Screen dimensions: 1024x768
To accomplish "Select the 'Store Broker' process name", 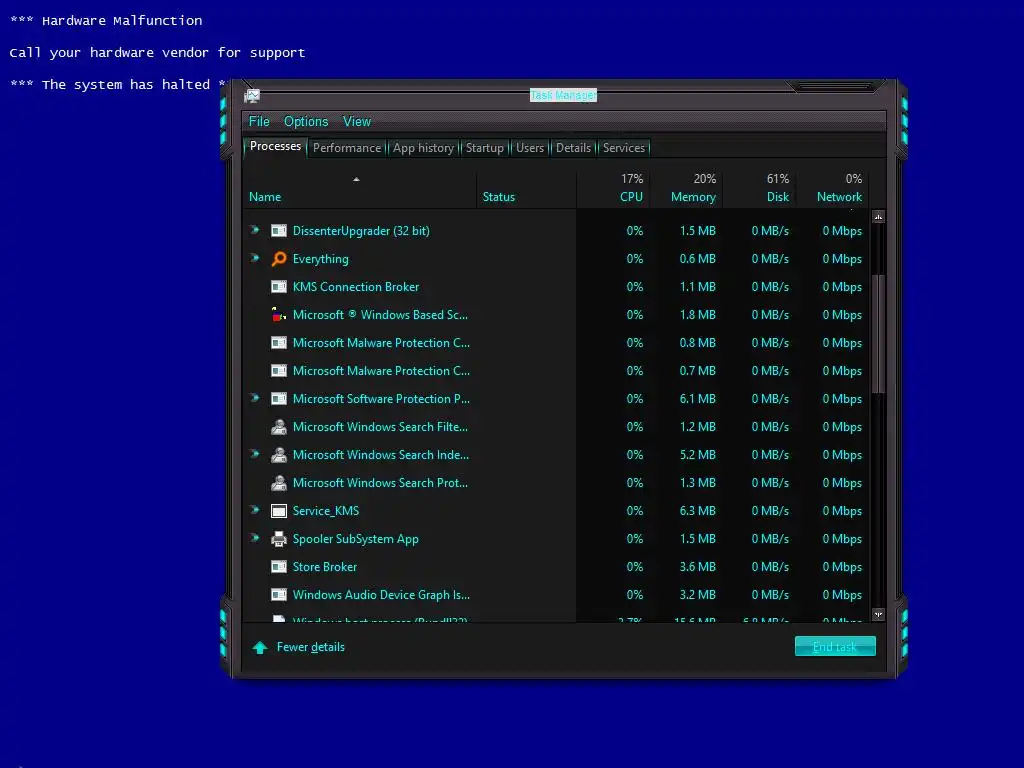I will point(325,567).
